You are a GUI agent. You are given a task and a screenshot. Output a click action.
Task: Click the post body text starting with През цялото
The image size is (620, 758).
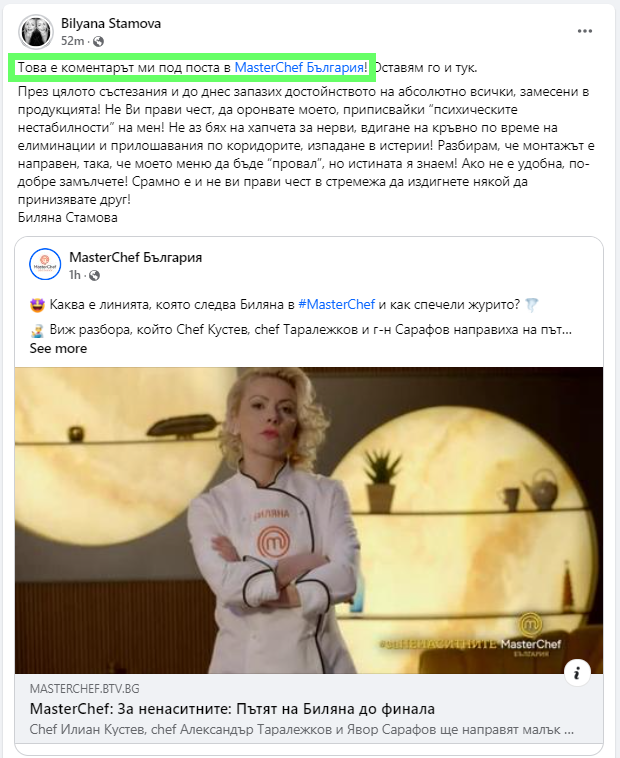(x=306, y=146)
